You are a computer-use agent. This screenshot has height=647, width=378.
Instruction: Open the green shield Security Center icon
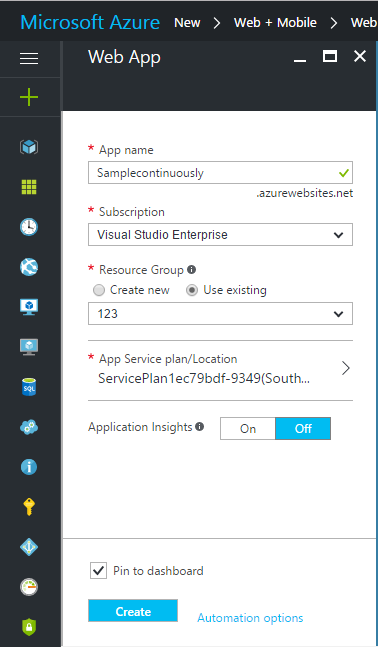pos(29,627)
